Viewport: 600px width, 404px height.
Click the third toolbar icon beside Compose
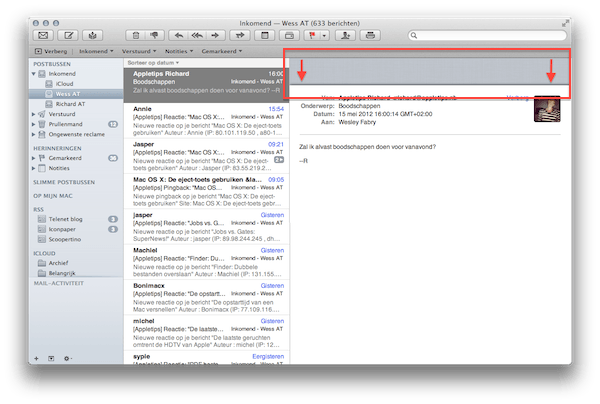[93, 36]
